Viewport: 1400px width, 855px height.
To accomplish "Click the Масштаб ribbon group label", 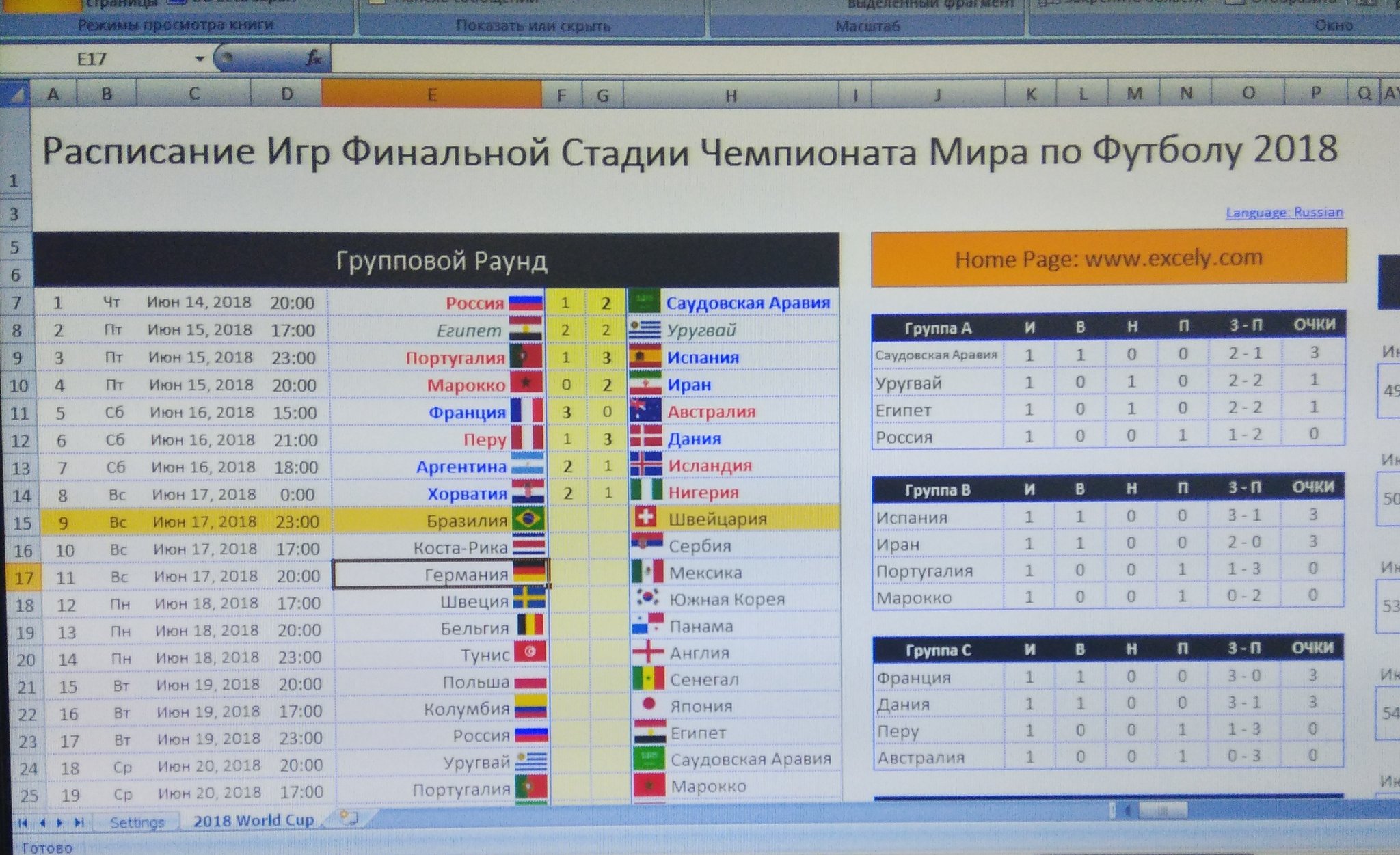I will click(867, 26).
